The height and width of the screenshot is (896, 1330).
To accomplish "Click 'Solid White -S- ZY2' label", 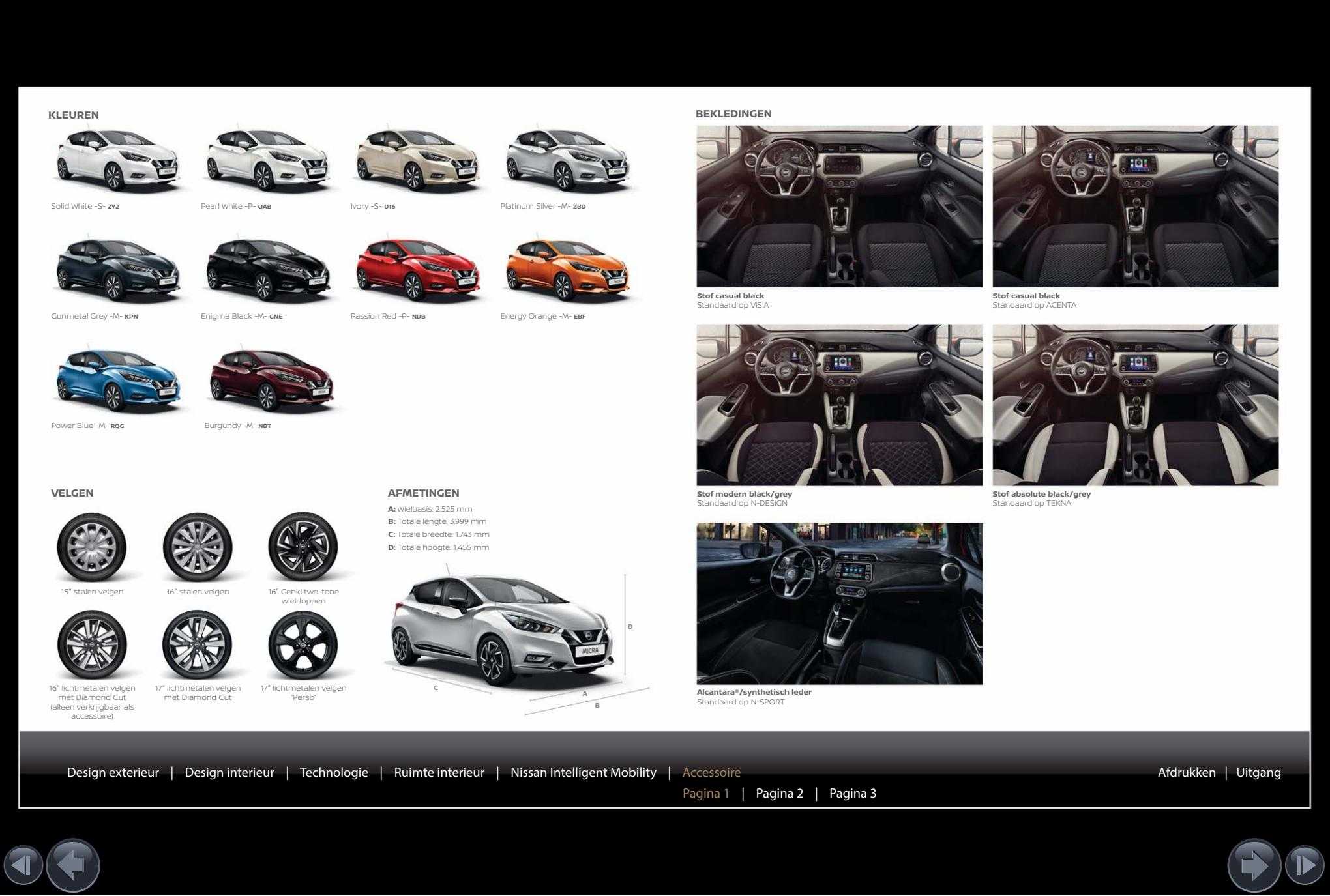I will coord(85,206).
